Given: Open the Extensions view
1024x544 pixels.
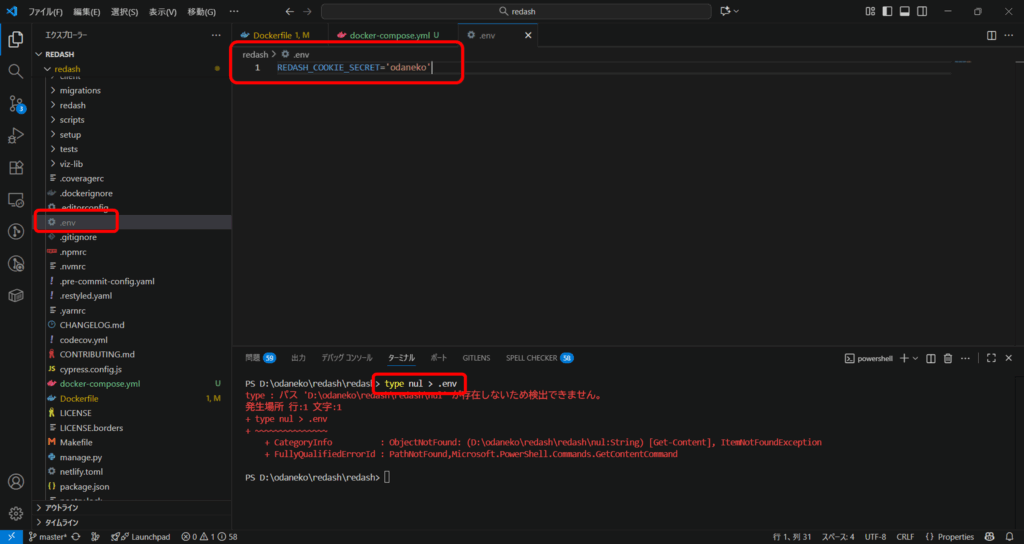Looking at the screenshot, I should (x=16, y=168).
